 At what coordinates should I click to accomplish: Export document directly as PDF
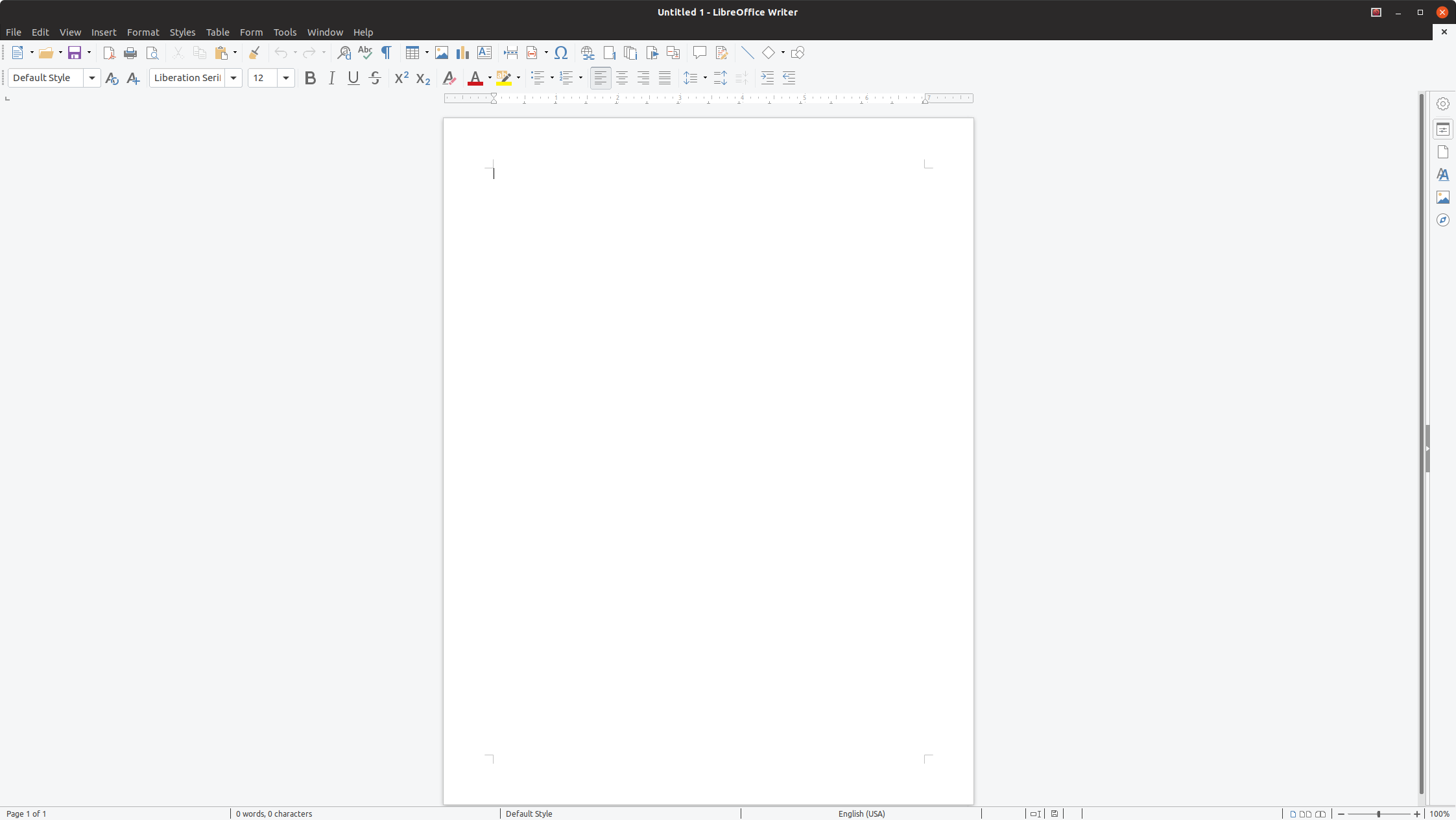pyautogui.click(x=109, y=53)
